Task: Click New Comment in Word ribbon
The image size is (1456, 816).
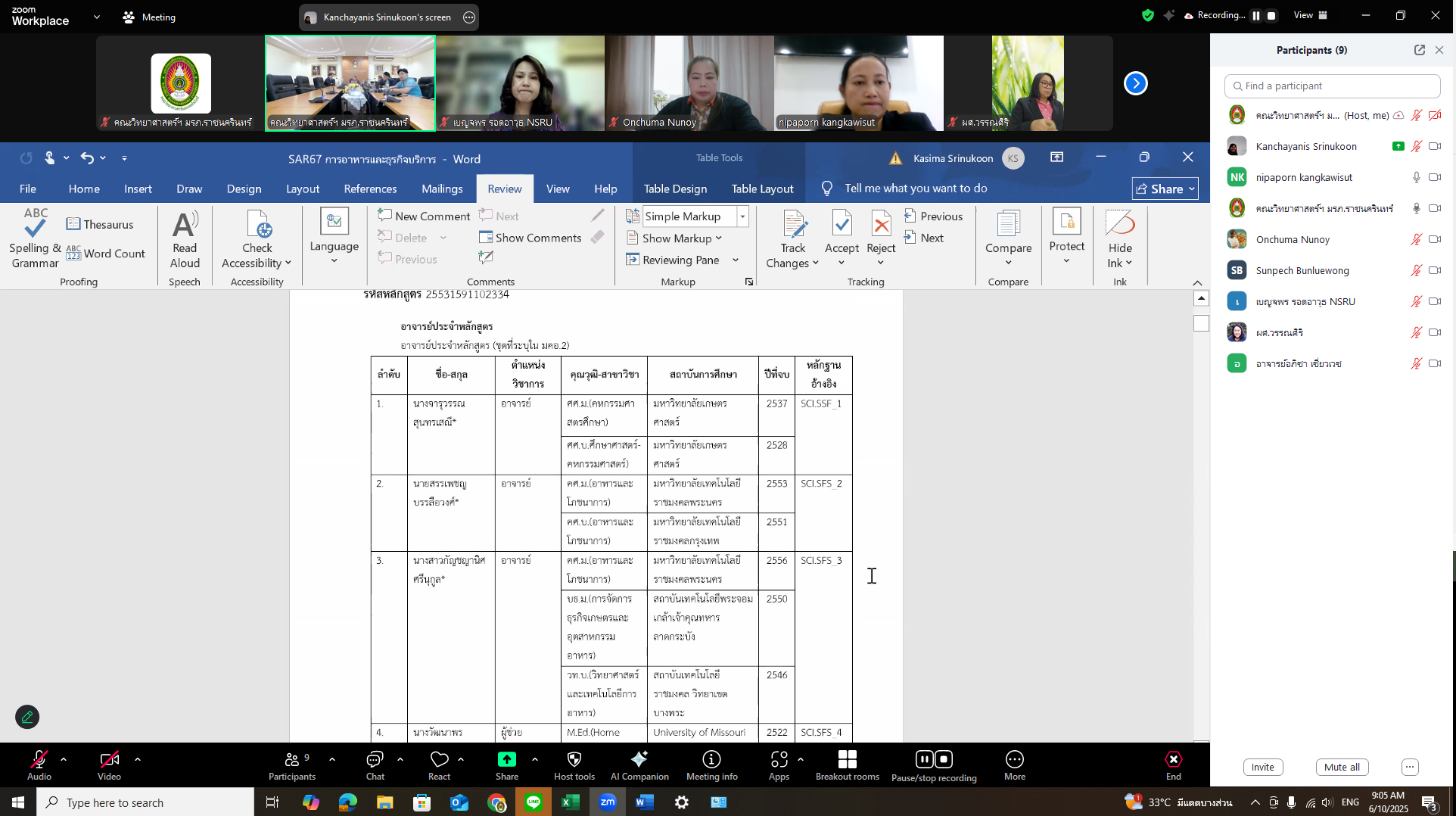Action: tap(424, 216)
